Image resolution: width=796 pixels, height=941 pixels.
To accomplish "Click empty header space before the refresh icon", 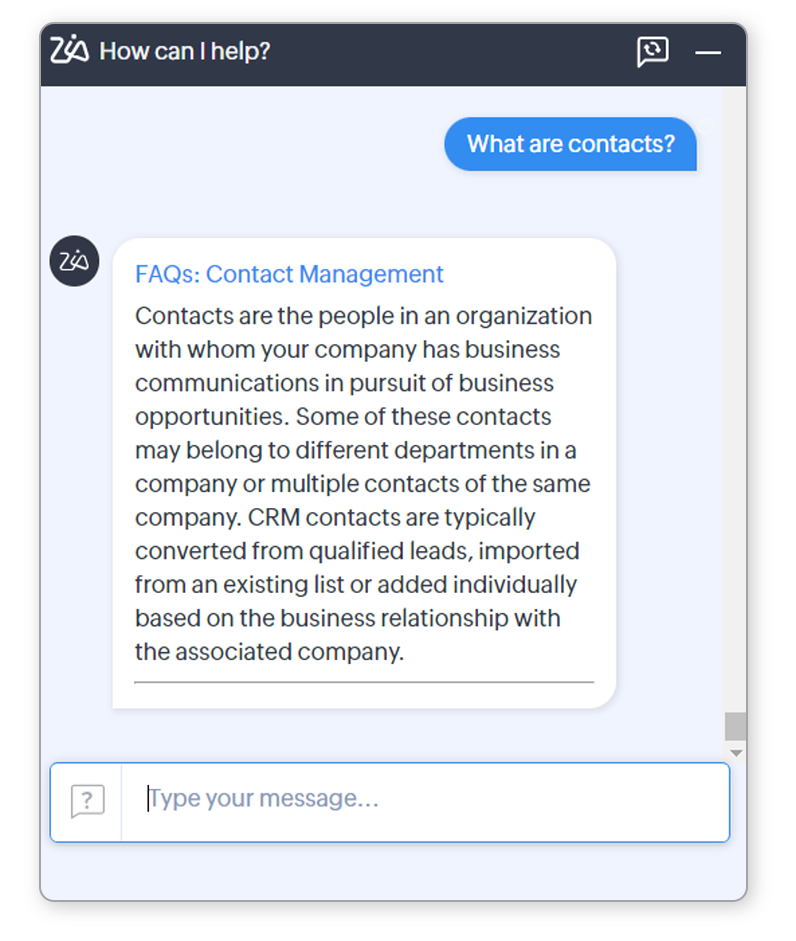I will (x=450, y=51).
